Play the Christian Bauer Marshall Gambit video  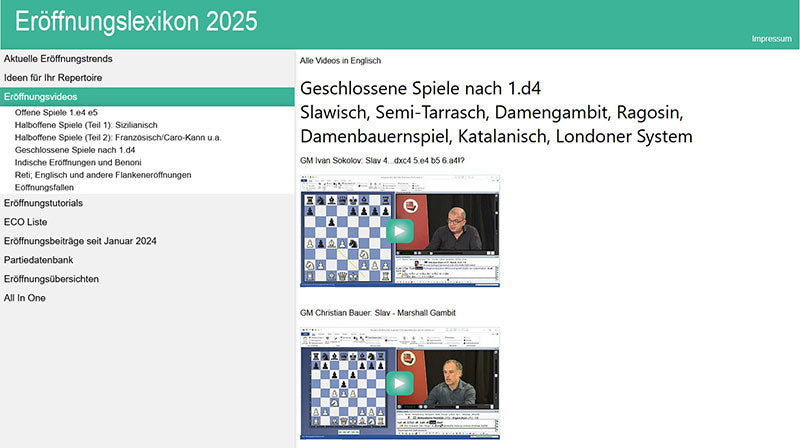[x=400, y=383]
